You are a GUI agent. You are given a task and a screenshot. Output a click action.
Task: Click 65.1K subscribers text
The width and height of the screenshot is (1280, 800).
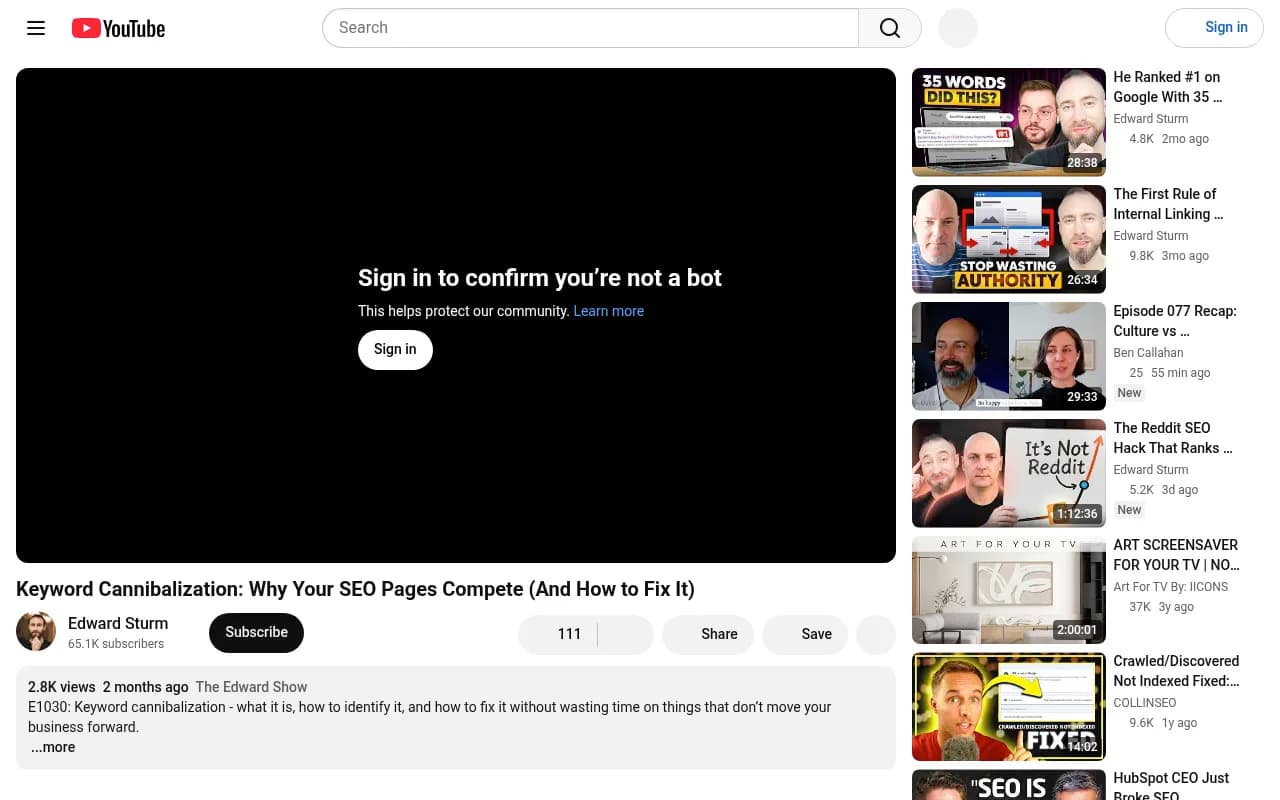(116, 644)
